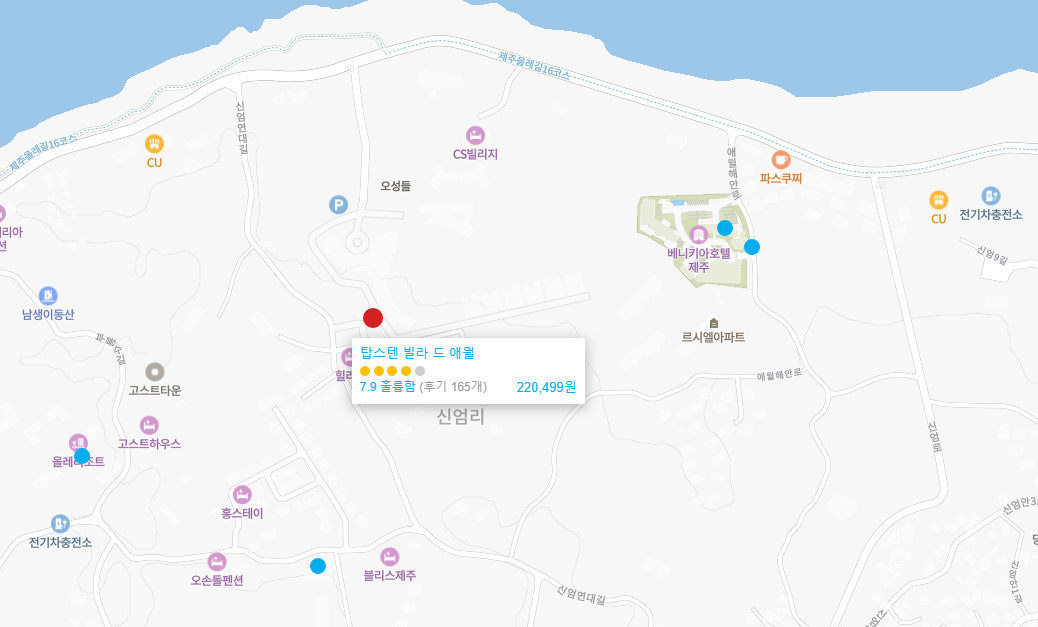Click the parking P icon
Viewport: 1038px width, 627px height.
(x=338, y=205)
